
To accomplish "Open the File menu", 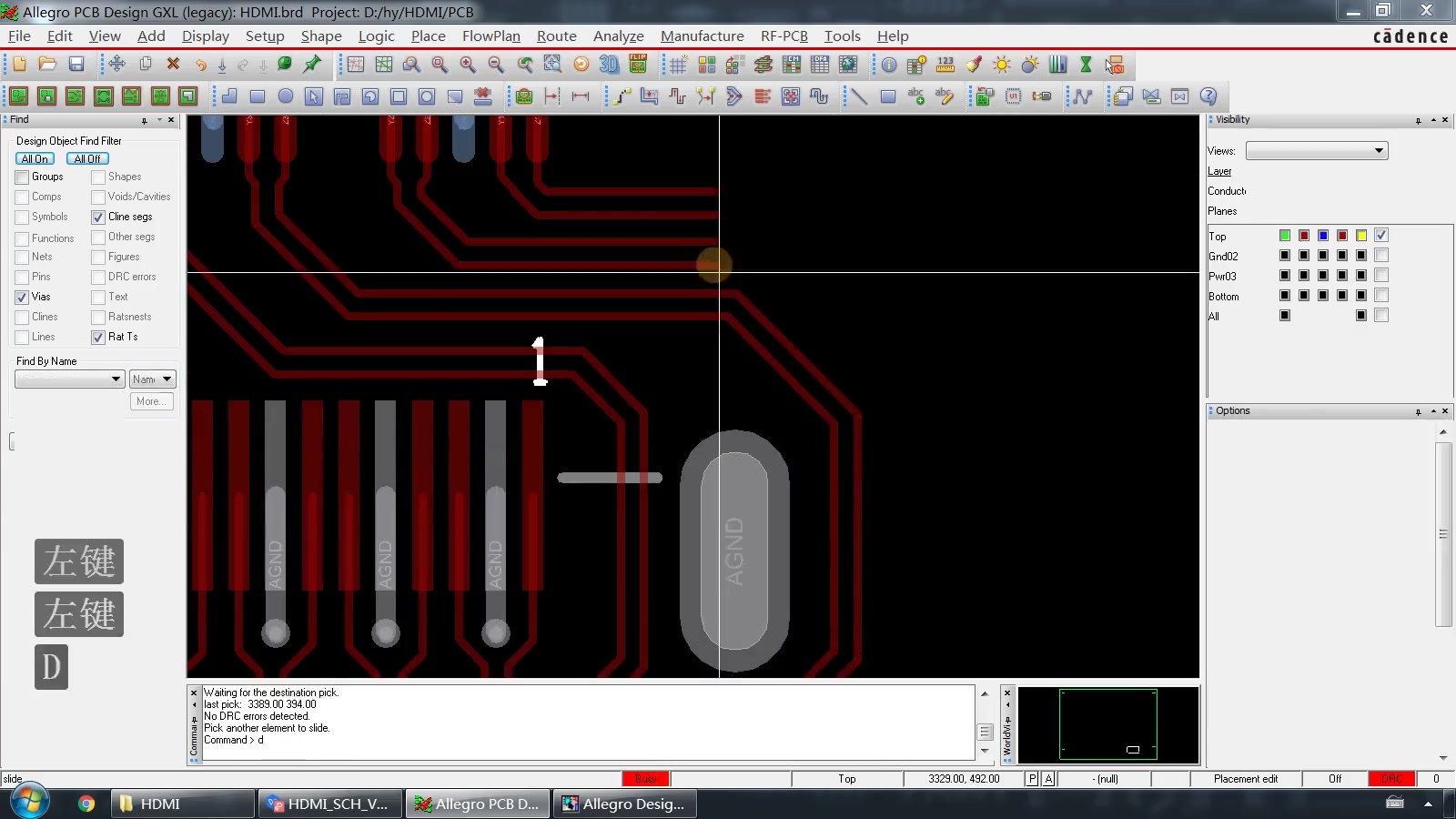I will tap(19, 35).
